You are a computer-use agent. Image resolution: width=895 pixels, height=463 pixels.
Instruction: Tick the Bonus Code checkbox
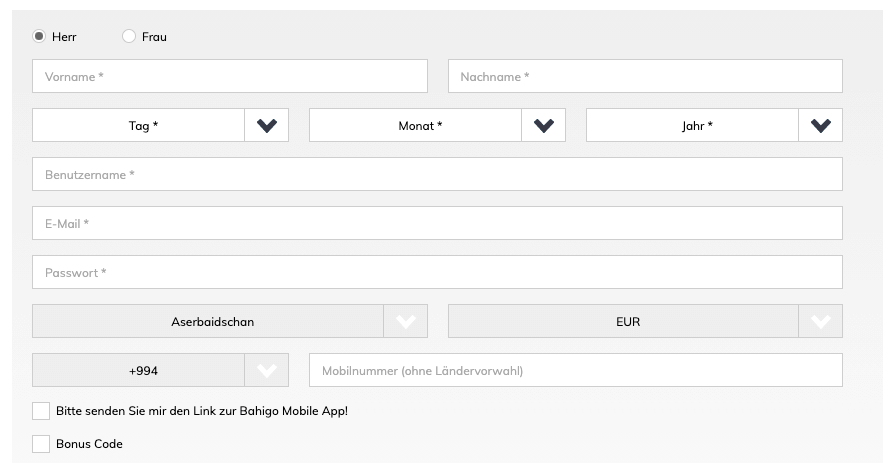click(x=41, y=444)
